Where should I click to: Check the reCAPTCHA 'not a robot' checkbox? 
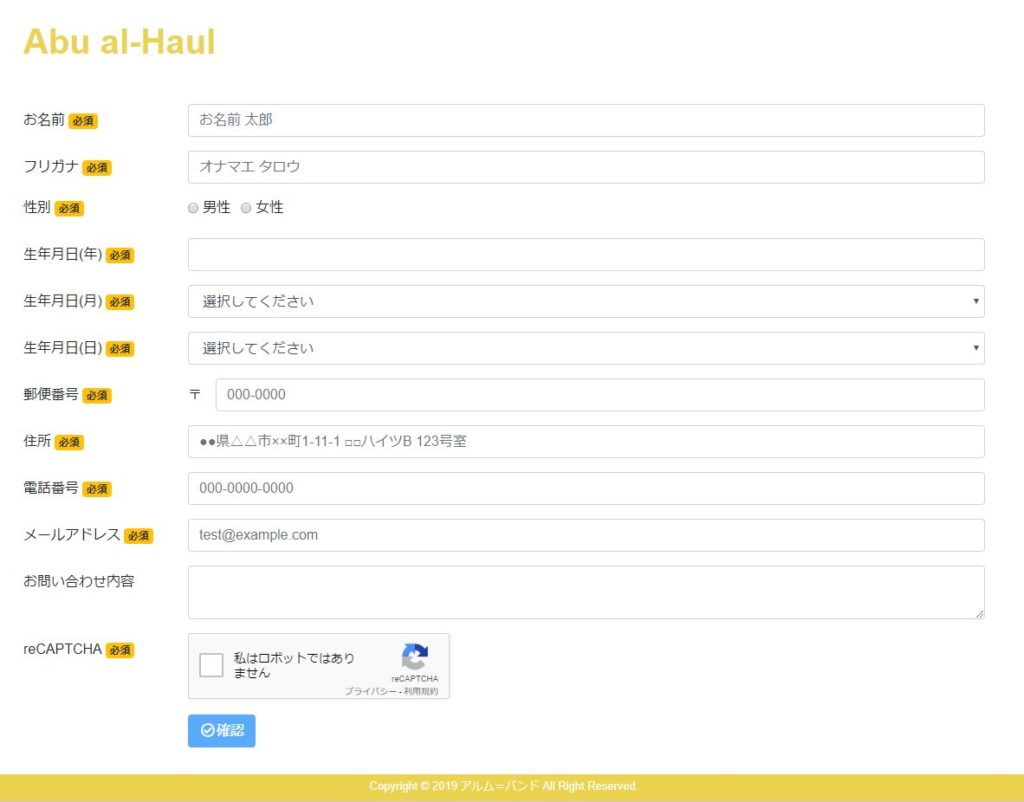(211, 665)
